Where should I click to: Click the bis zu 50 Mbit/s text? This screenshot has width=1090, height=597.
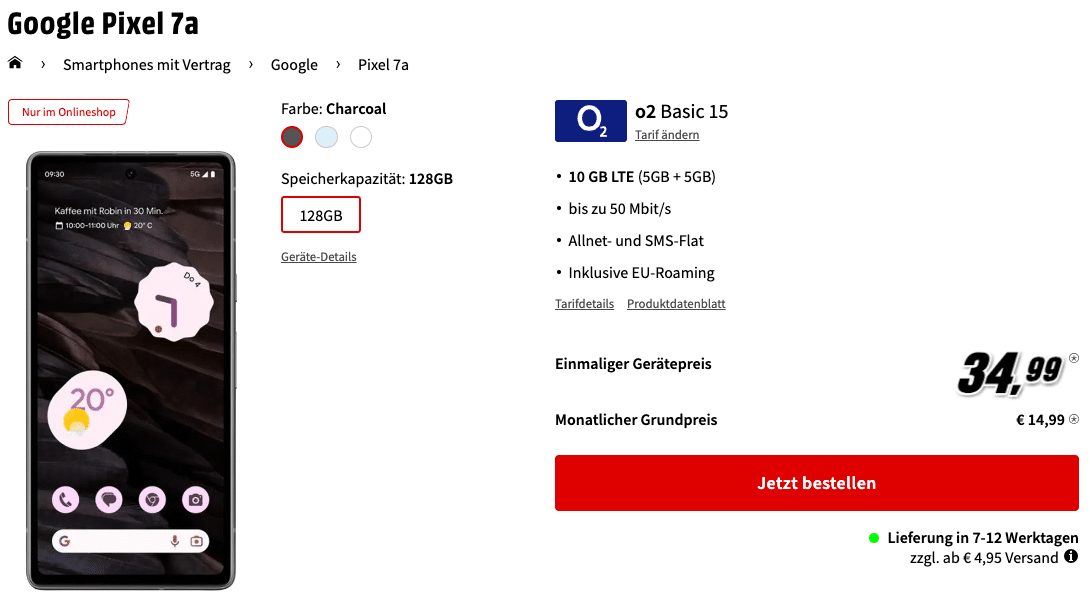(619, 208)
